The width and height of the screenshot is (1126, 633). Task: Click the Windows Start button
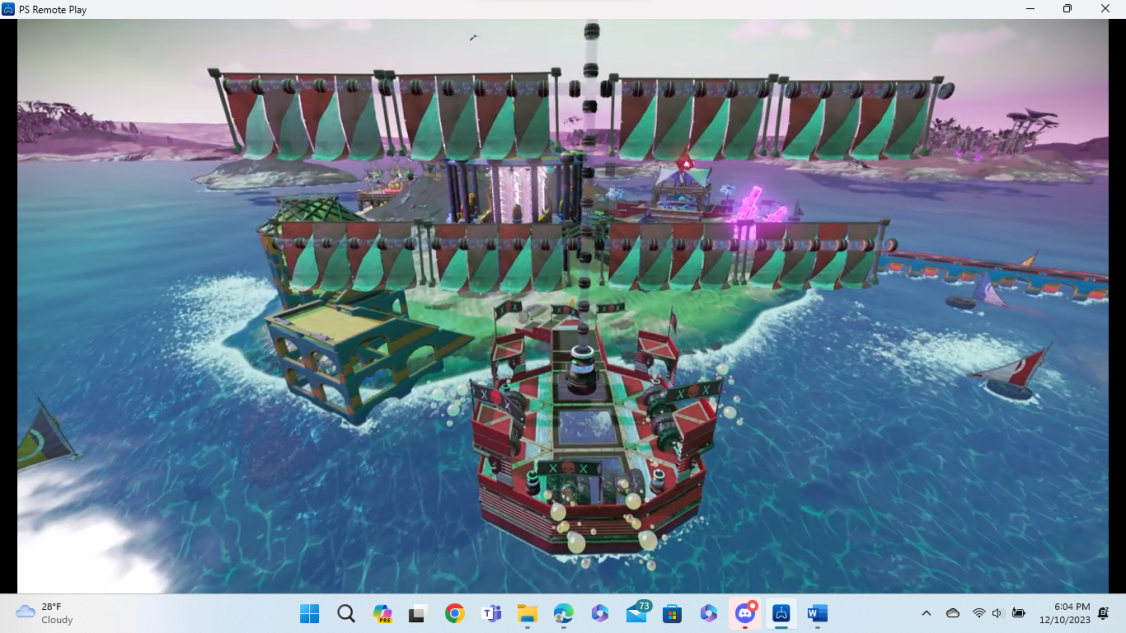[309, 613]
